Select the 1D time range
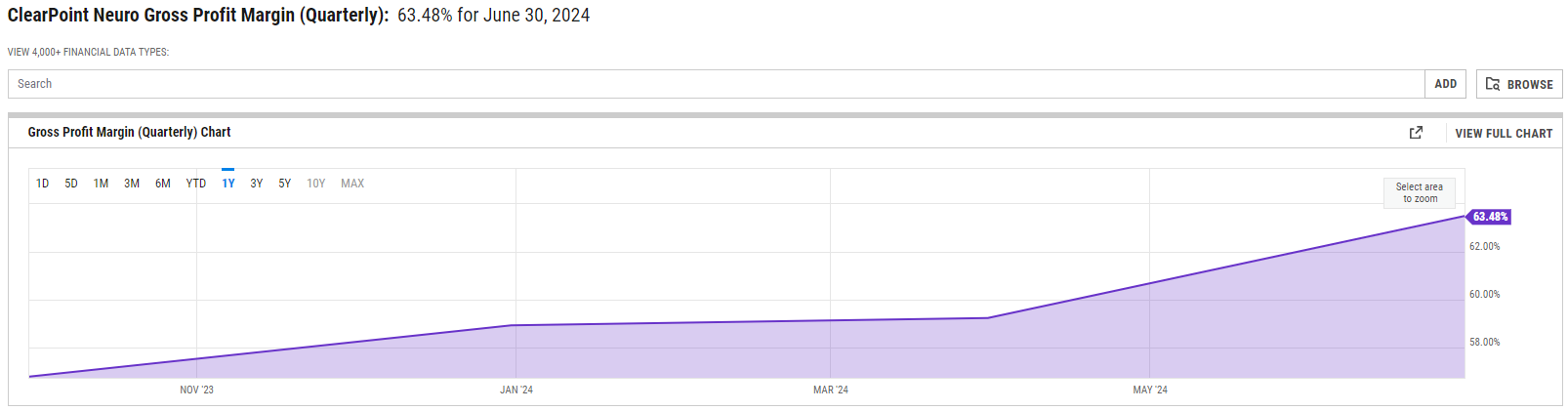This screenshot has height=411, width=1568. 42,184
